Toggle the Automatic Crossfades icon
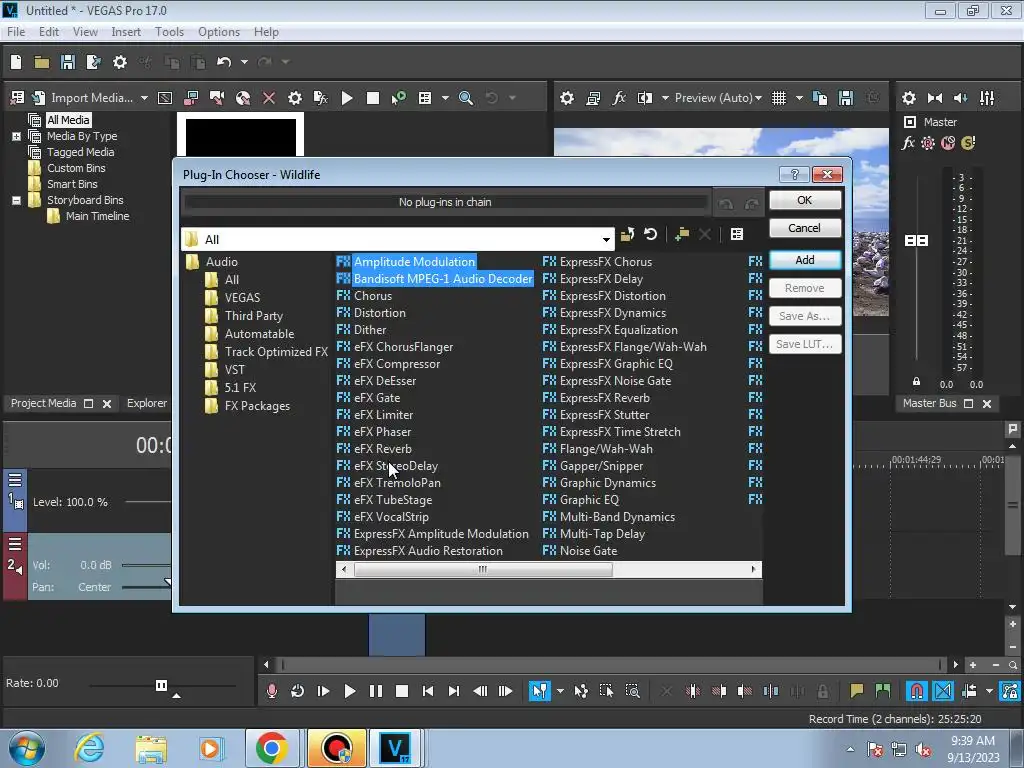The image size is (1024, 768). coord(943,691)
